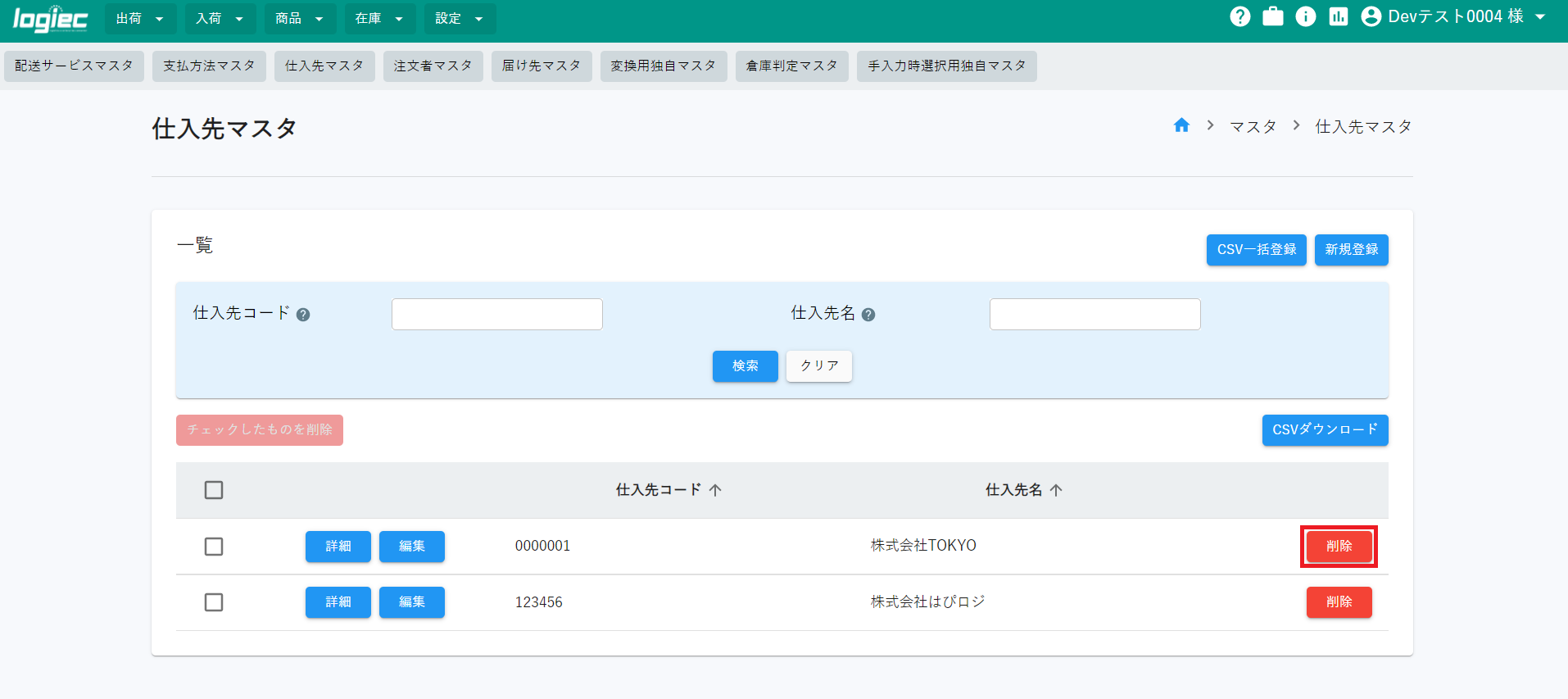The height and width of the screenshot is (699, 1568).
Task: Expand the 入荷 dropdown menu
Action: (220, 19)
